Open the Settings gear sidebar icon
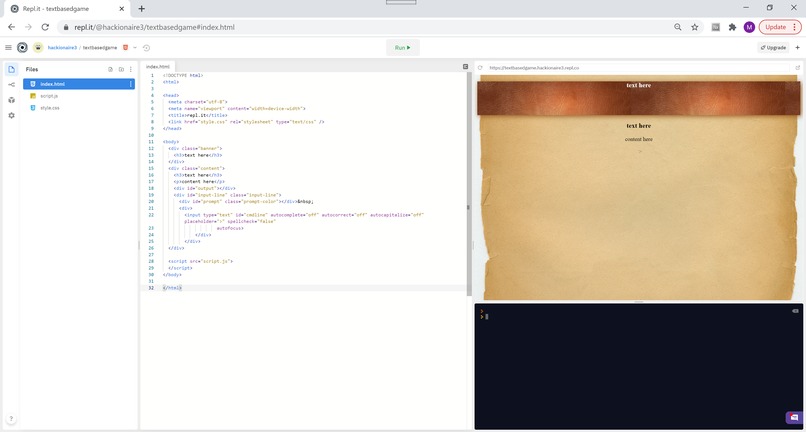806x432 pixels. pyautogui.click(x=11, y=116)
